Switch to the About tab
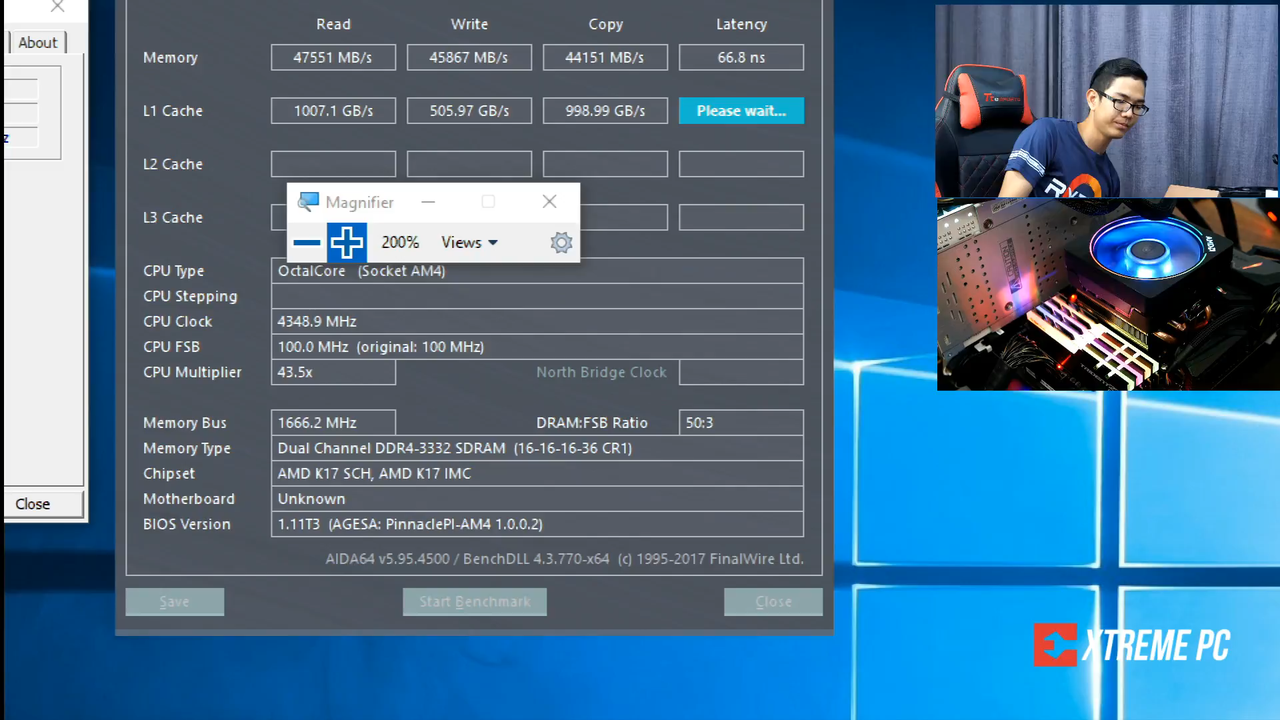This screenshot has height=720, width=1280. coord(38,42)
